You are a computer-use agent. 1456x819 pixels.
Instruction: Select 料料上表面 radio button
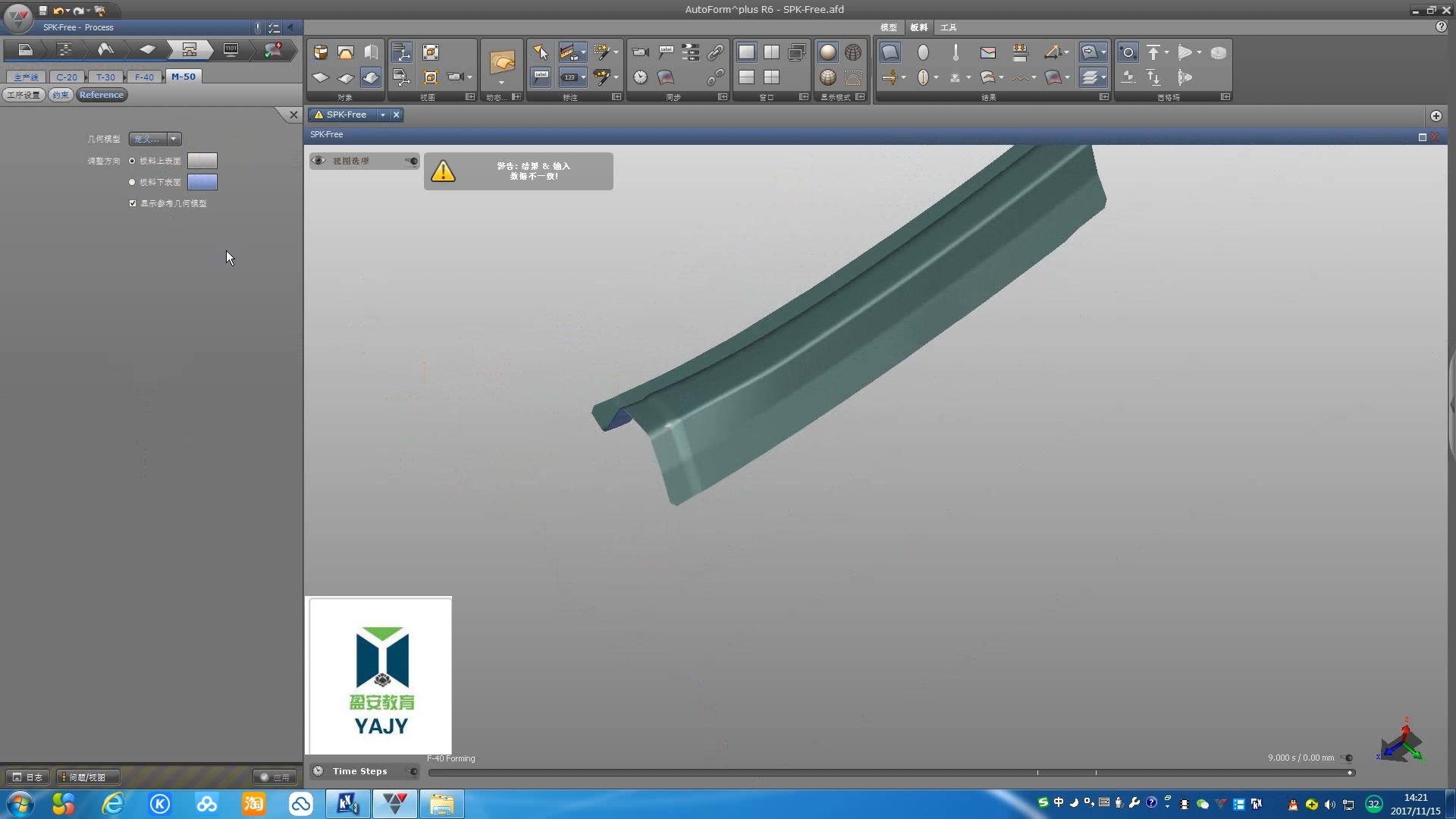(x=132, y=160)
